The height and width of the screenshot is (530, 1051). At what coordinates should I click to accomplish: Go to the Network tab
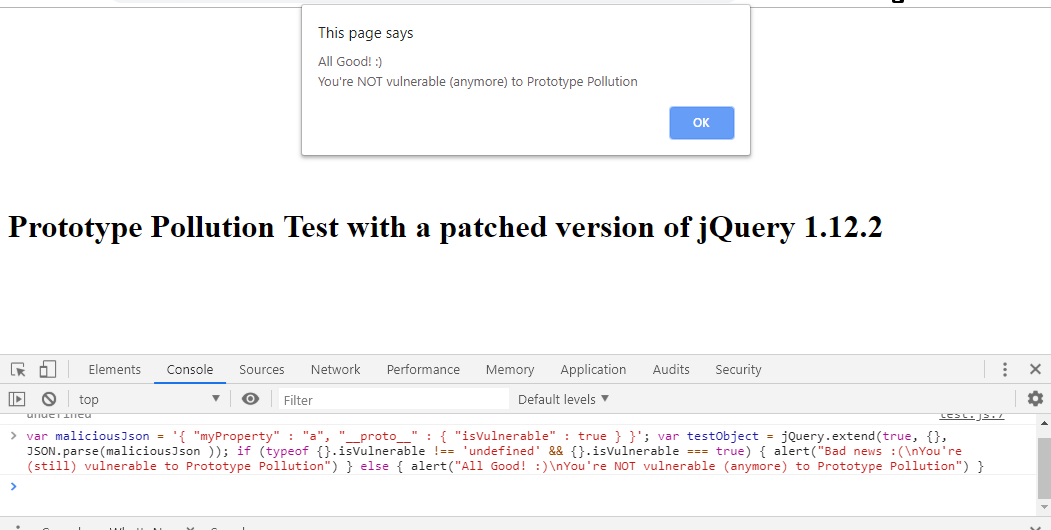pos(335,369)
